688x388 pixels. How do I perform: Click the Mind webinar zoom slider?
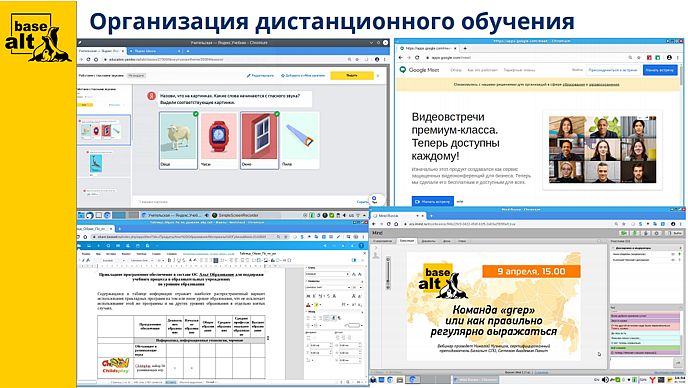(x=388, y=273)
